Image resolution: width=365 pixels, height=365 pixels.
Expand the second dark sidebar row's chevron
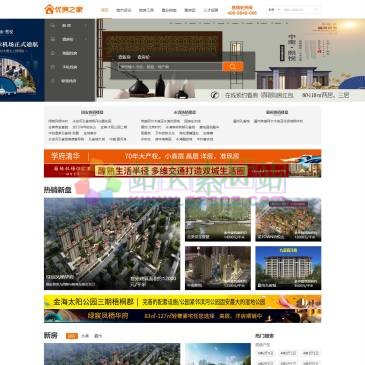86,39
